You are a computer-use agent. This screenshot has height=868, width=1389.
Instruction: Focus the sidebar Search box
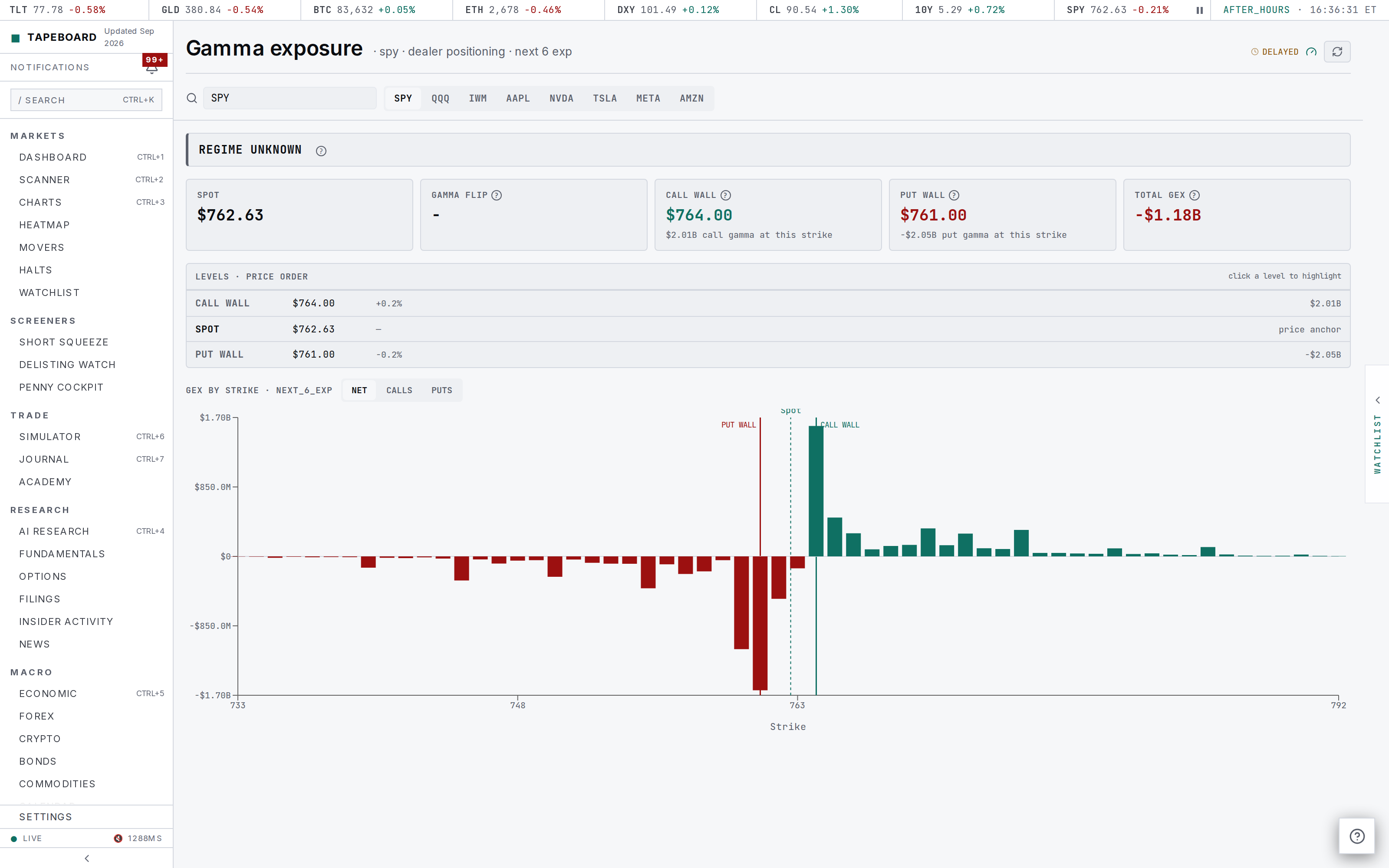click(86, 100)
